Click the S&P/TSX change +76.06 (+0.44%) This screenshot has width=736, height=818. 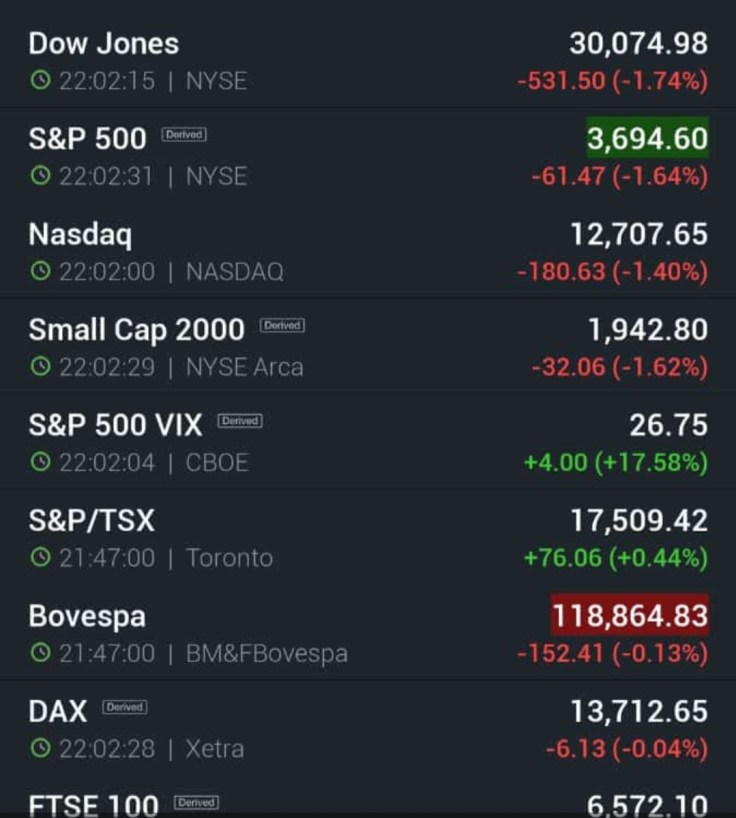click(x=615, y=558)
